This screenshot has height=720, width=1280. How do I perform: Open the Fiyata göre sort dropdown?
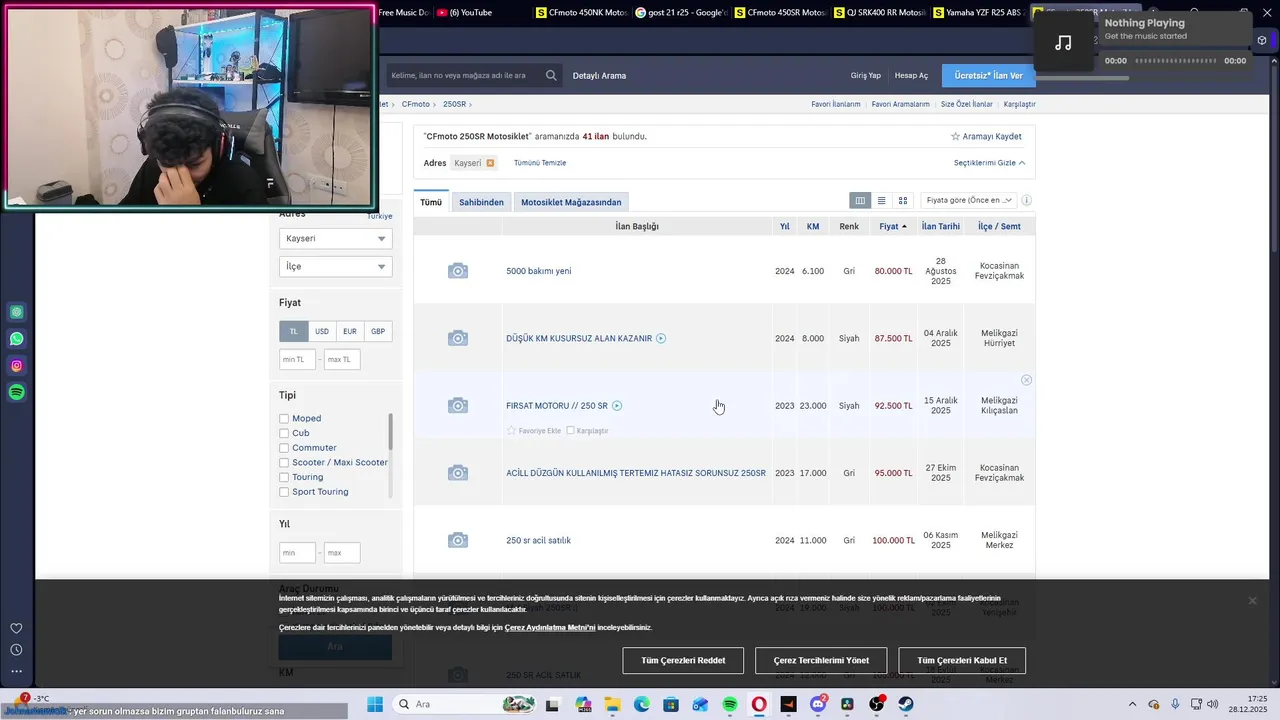(x=969, y=201)
